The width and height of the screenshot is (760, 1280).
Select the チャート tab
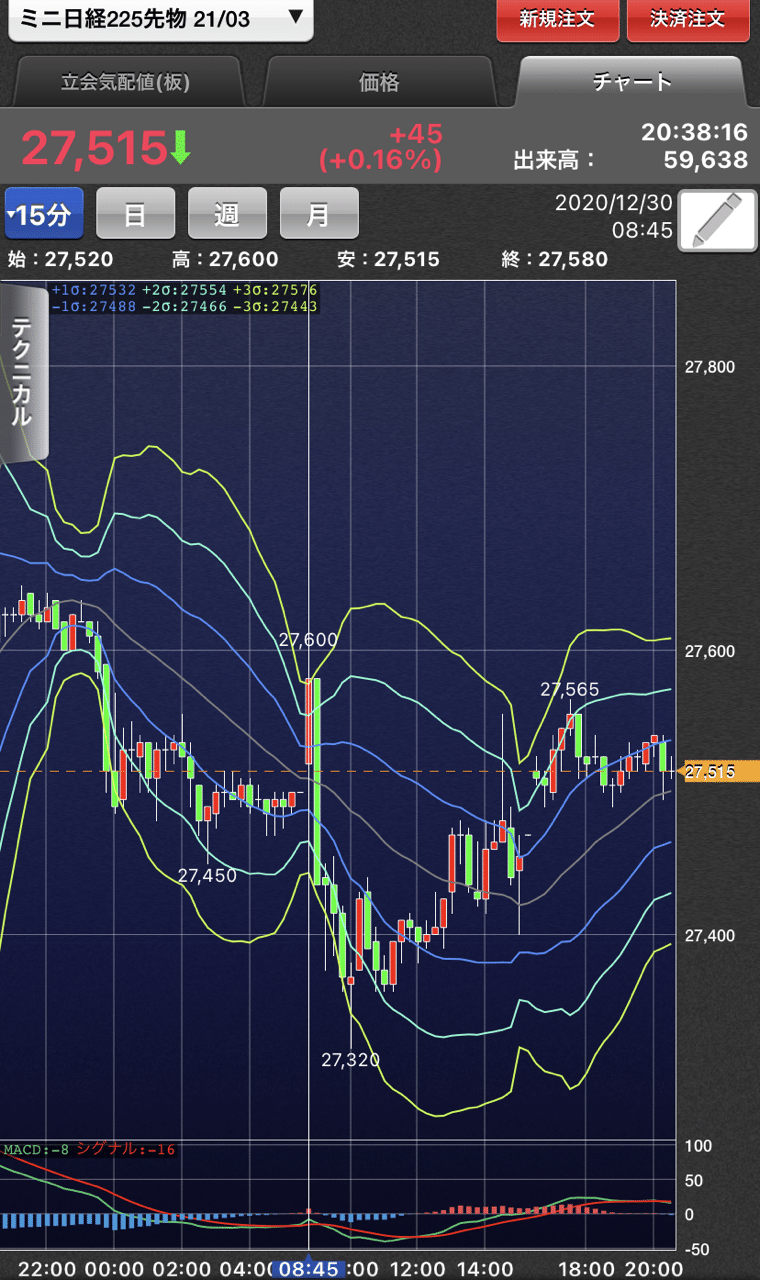point(631,83)
